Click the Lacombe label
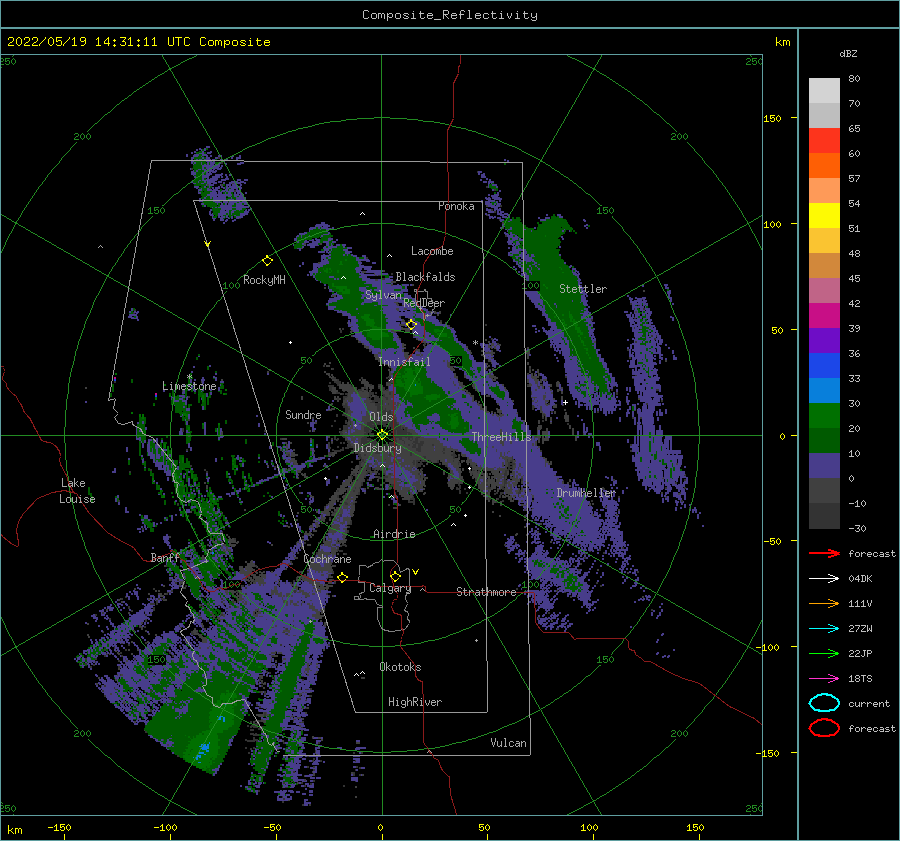 (432, 251)
